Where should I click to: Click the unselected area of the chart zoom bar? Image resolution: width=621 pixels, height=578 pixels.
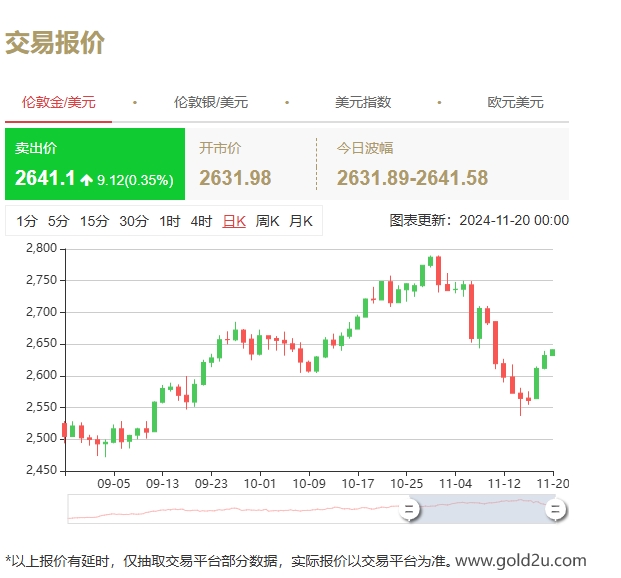coord(238,509)
